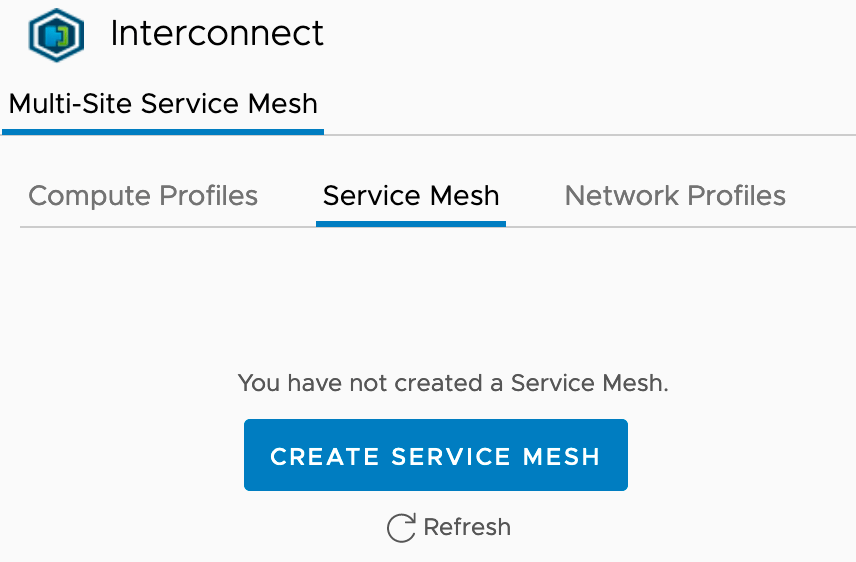View Compute Profiles in the sub-navigation
The image size is (856, 562).
(143, 196)
